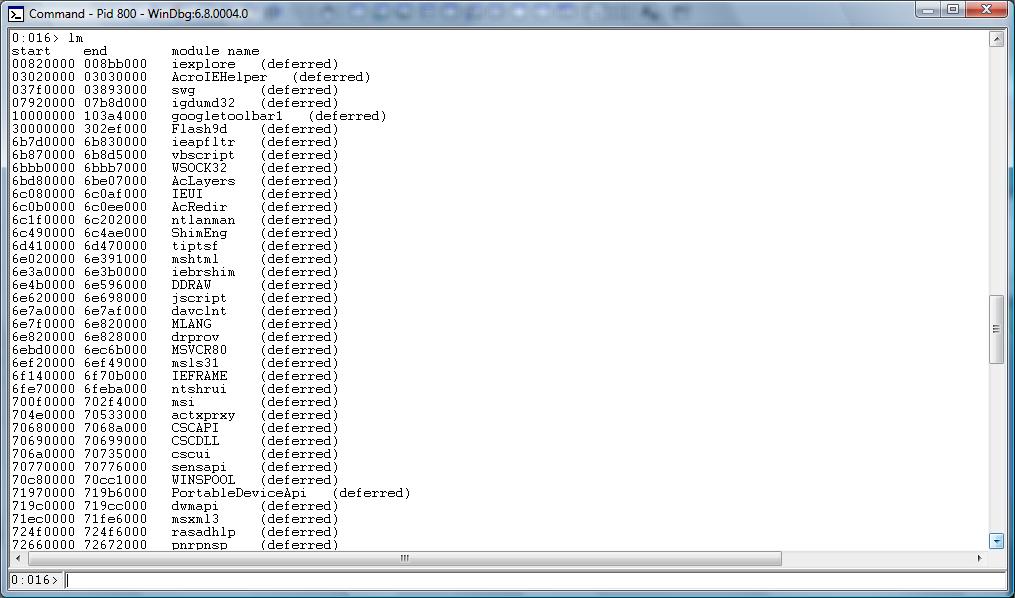Click the CSCAPI module name
The image size is (1015, 598).
tap(195, 428)
